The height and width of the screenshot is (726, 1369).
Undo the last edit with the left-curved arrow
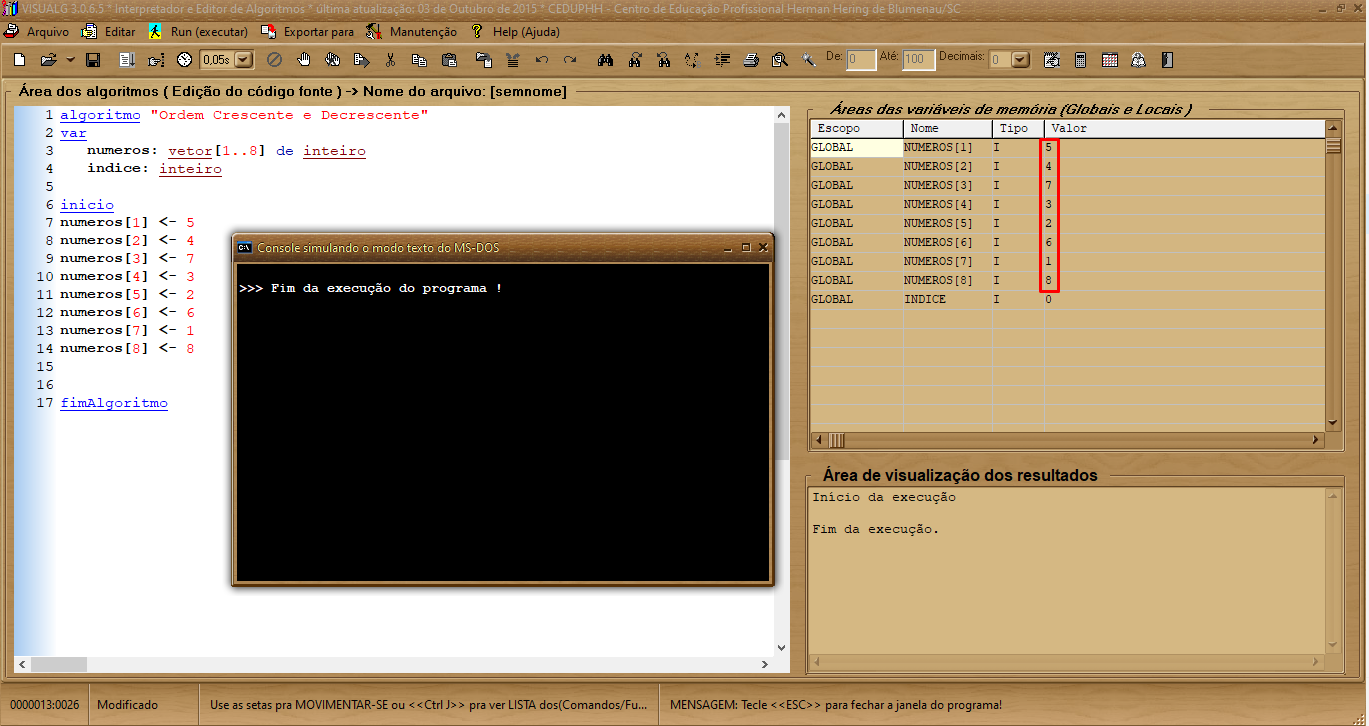(x=542, y=60)
